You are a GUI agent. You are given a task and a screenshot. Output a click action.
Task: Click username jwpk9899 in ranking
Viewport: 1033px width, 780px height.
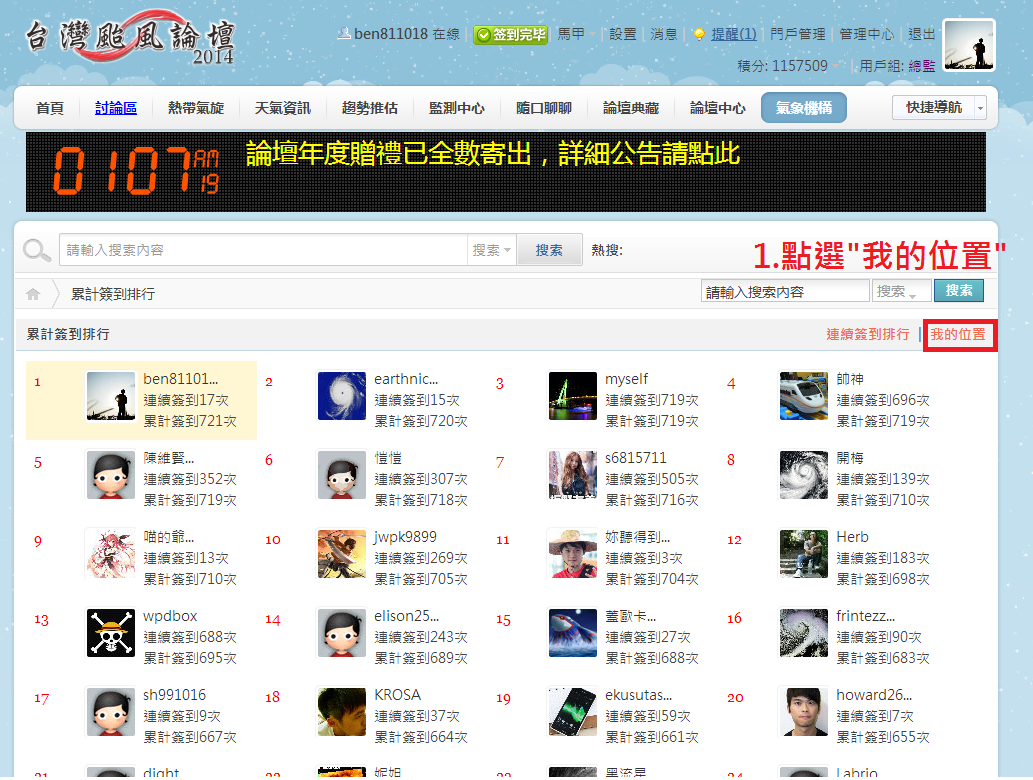point(405,537)
